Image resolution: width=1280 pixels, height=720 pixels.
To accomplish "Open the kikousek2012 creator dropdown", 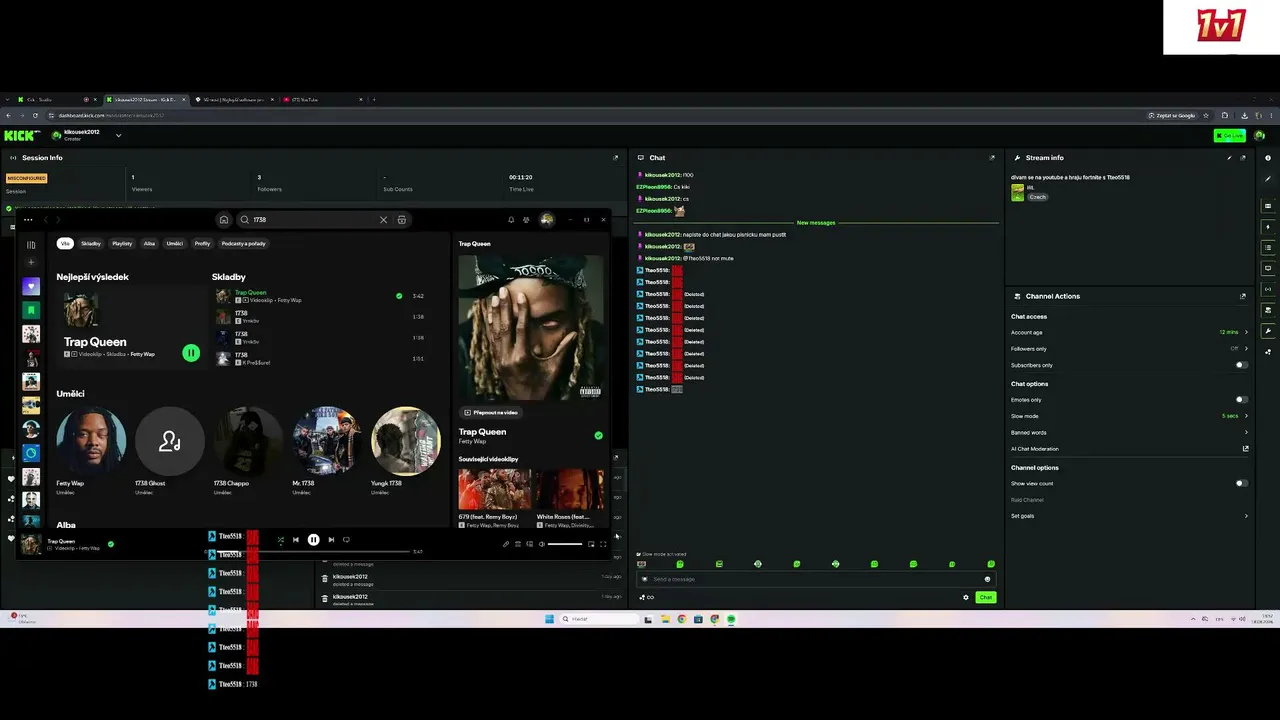I will pyautogui.click(x=118, y=135).
